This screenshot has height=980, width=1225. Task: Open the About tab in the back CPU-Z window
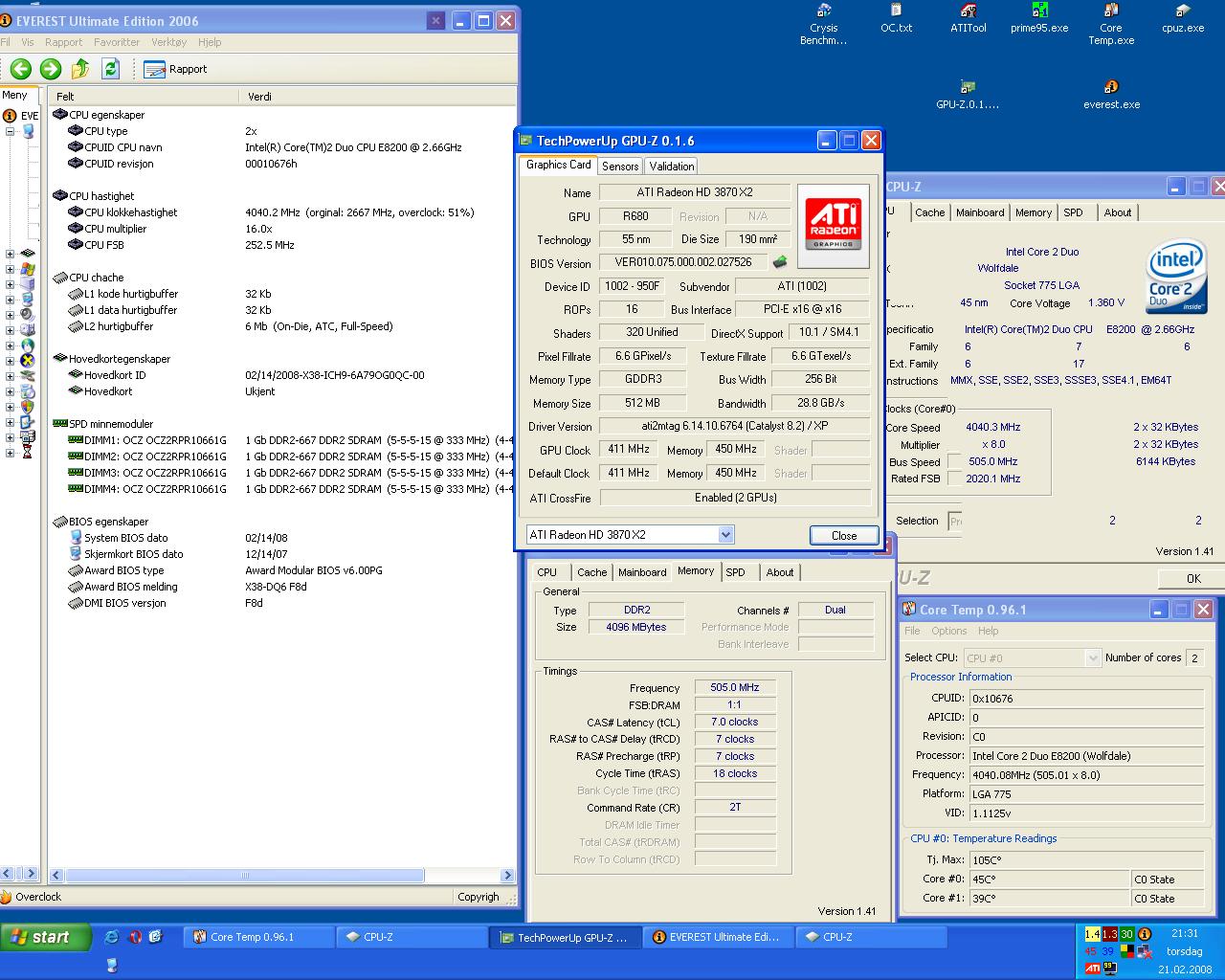(x=1118, y=212)
